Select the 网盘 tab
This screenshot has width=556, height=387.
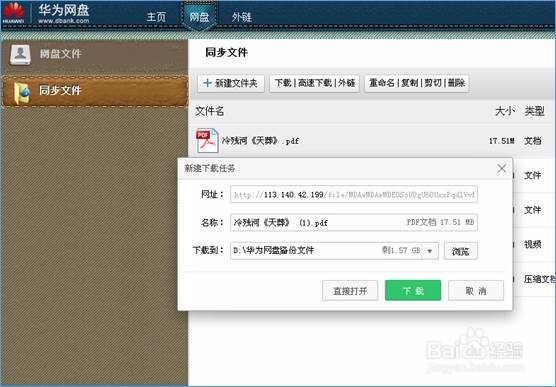click(199, 17)
